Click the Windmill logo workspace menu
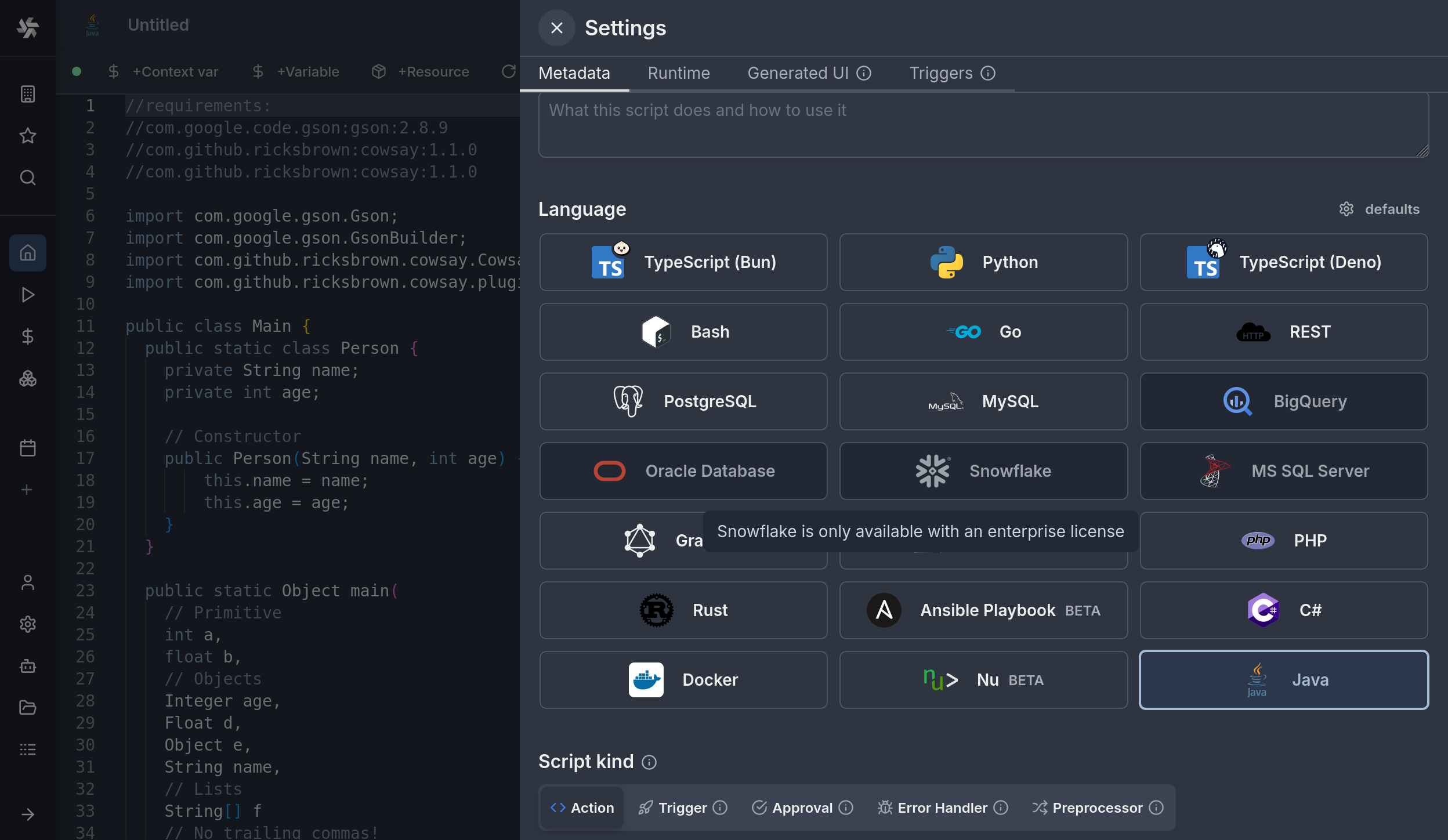Image resolution: width=1448 pixels, height=840 pixels. [x=27, y=27]
